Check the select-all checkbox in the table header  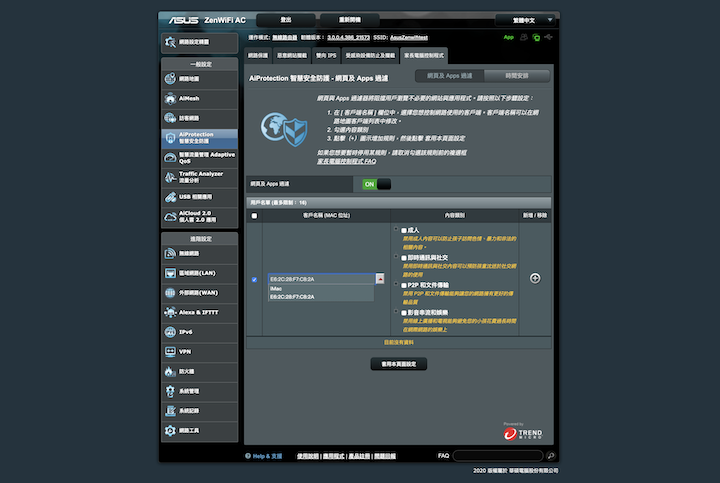254,215
